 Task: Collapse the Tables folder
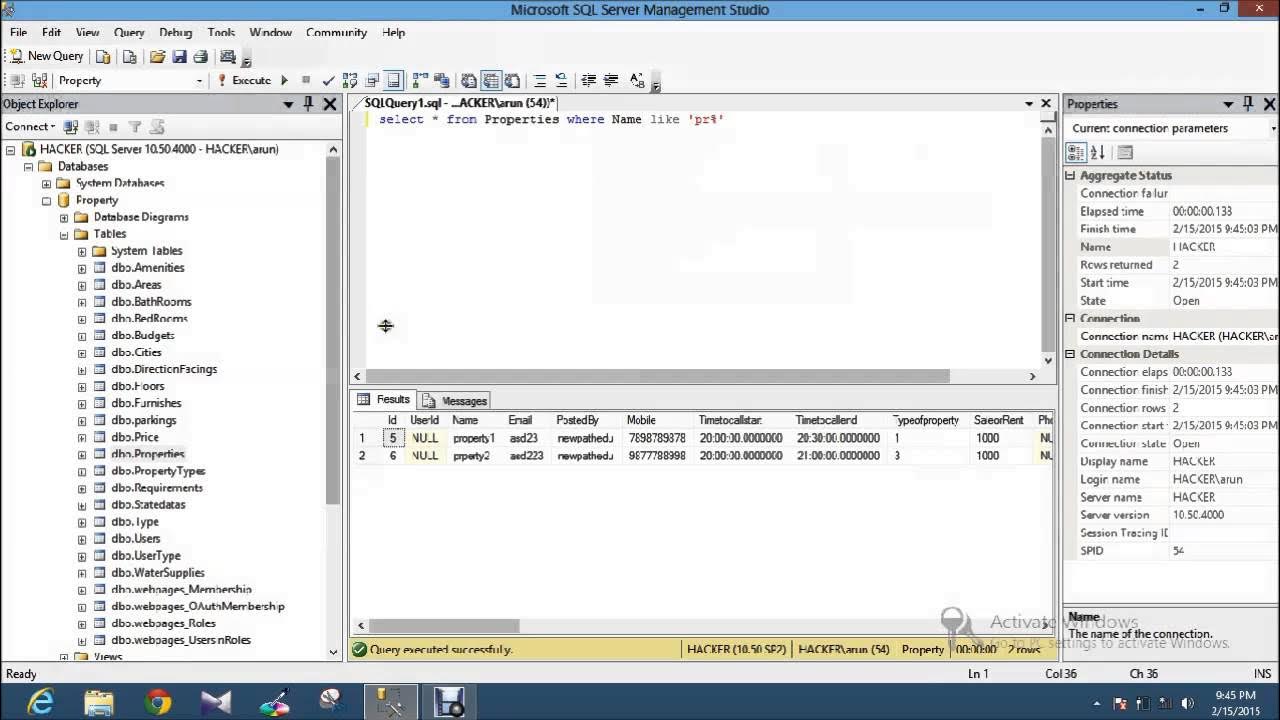64,234
